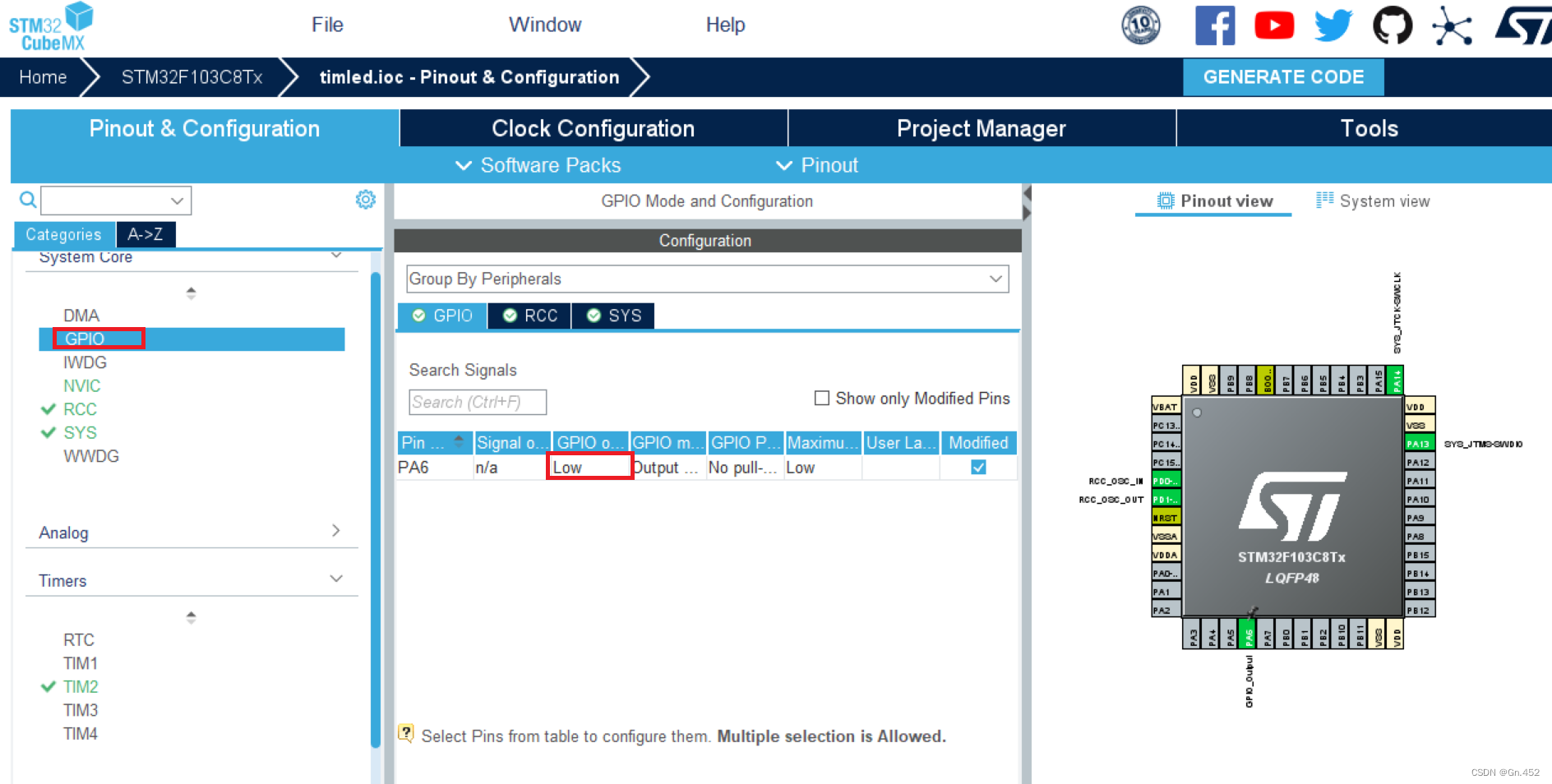Click the GPIO output level 'Low' cell
1552x784 pixels.
point(589,467)
